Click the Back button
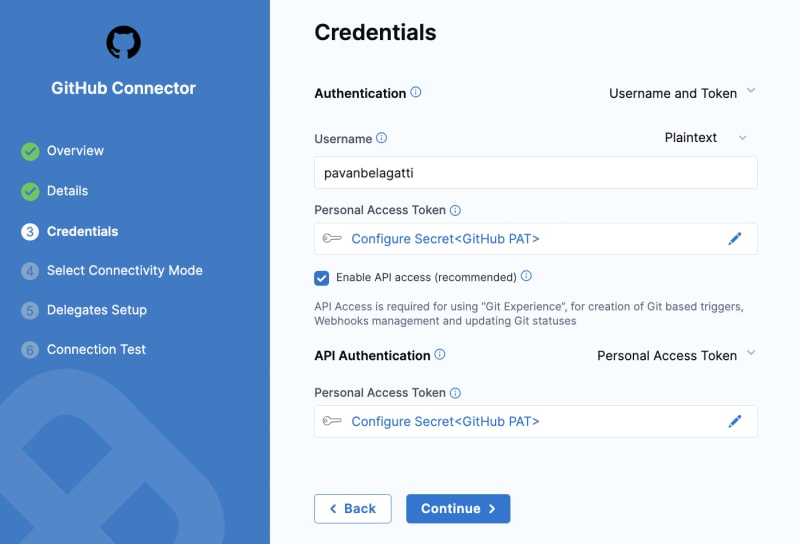Screen dimensions: 800x544 click(353, 508)
